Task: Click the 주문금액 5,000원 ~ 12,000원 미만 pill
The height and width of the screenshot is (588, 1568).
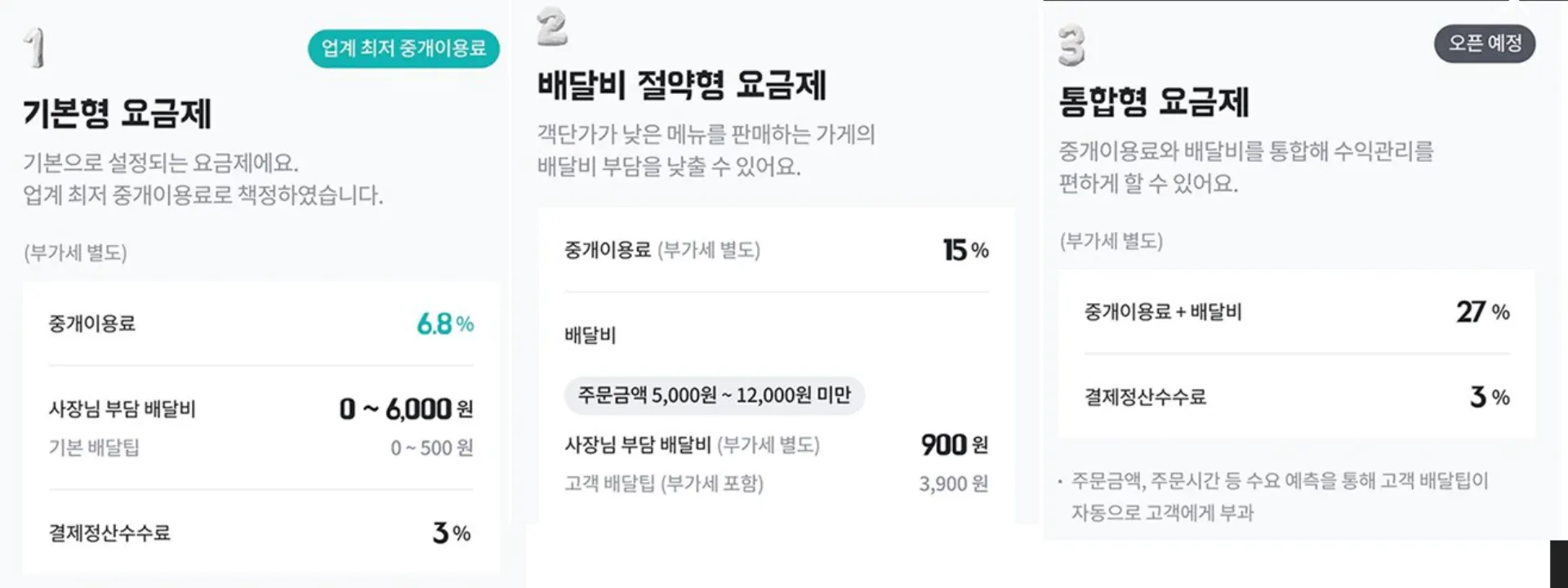Action: pos(714,395)
